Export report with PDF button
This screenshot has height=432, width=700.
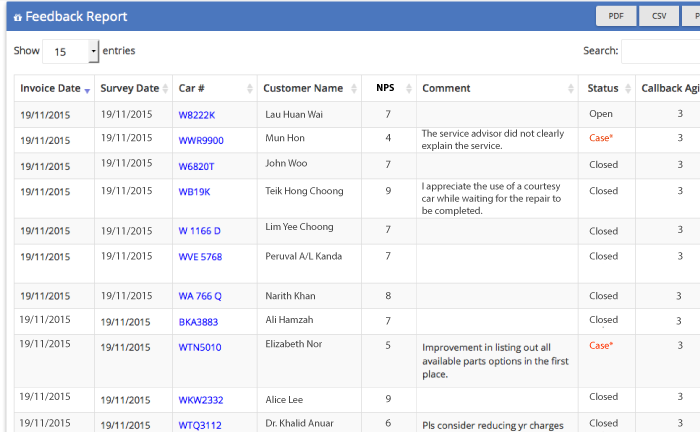[616, 16]
